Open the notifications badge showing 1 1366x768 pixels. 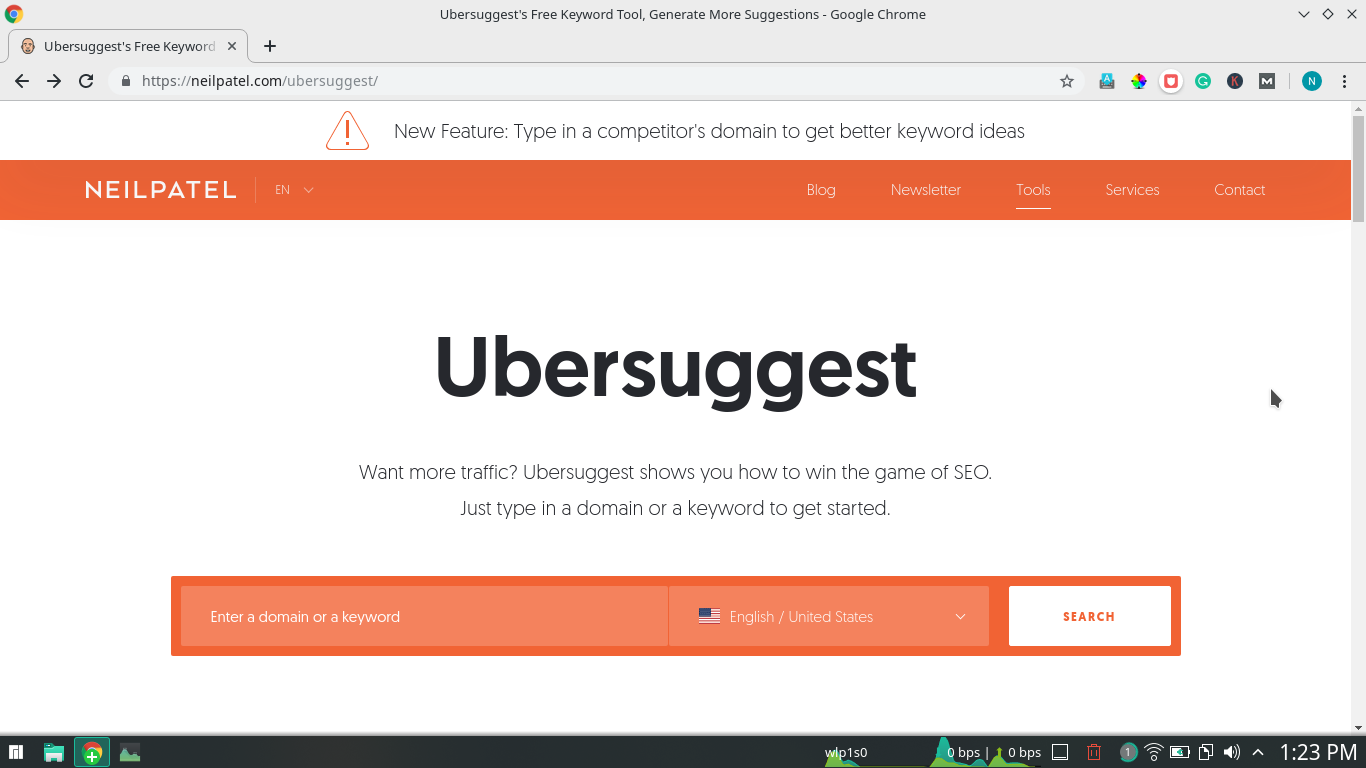(x=1128, y=752)
